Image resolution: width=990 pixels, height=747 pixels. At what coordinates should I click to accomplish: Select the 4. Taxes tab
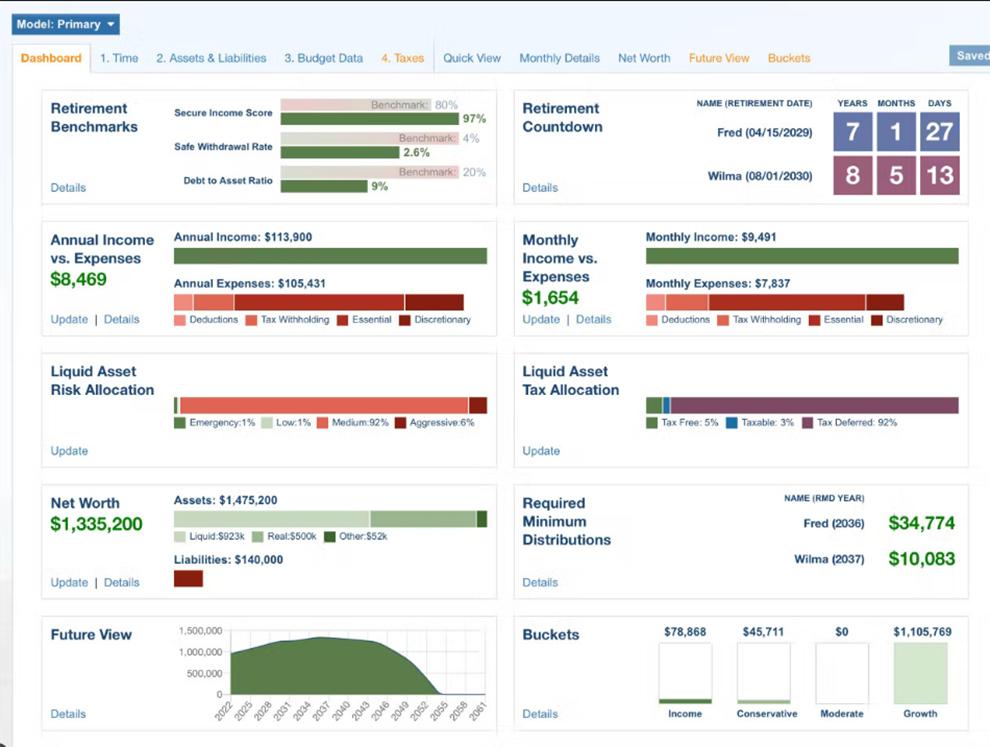(402, 58)
